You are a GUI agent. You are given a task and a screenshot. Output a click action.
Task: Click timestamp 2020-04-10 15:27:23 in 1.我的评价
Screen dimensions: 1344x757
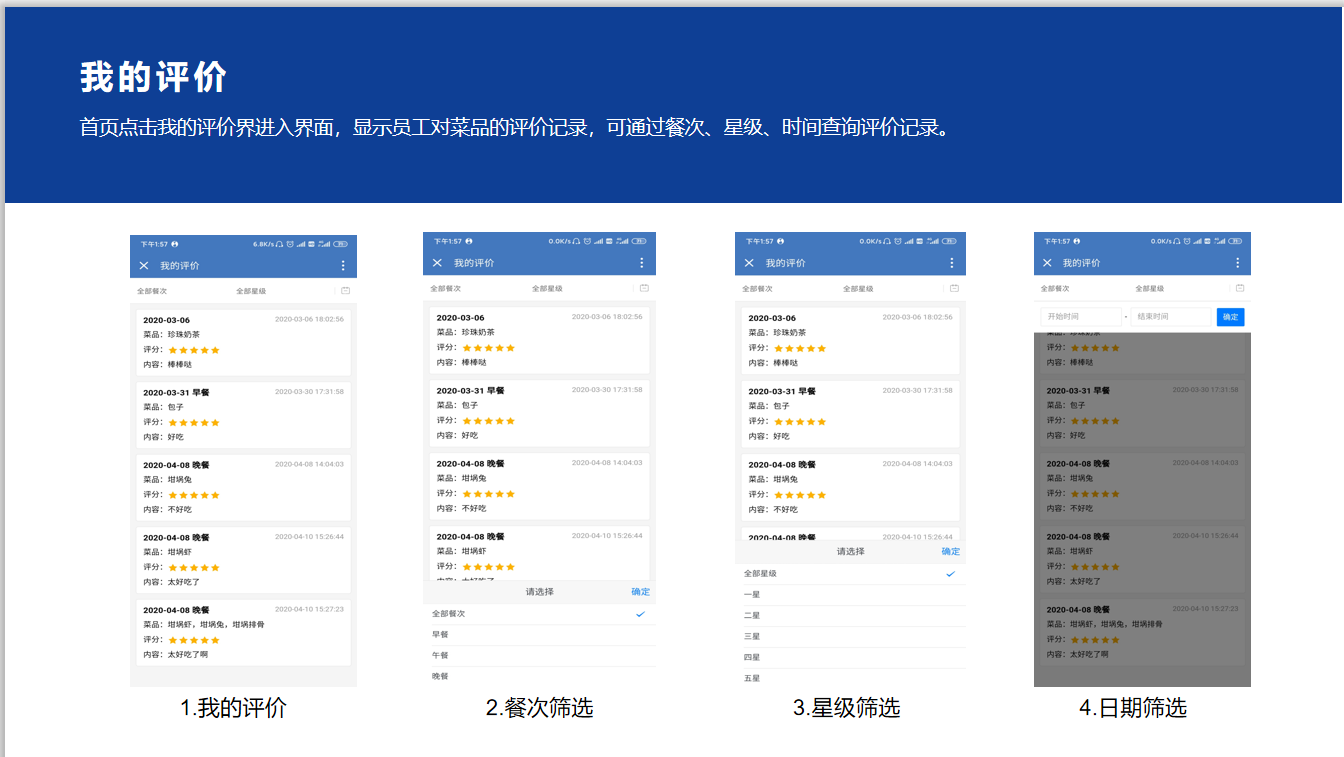(x=309, y=609)
